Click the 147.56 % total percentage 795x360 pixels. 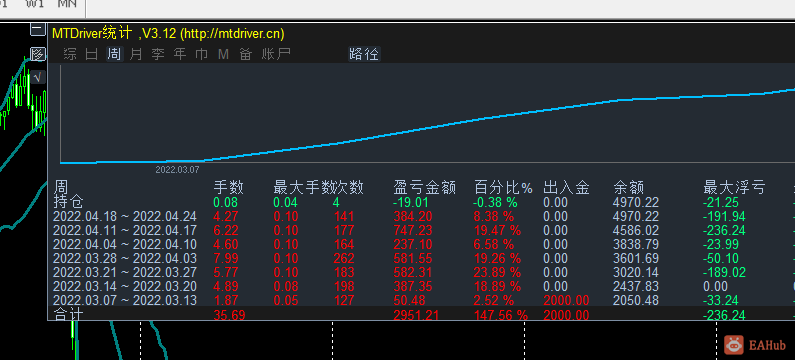click(x=501, y=315)
